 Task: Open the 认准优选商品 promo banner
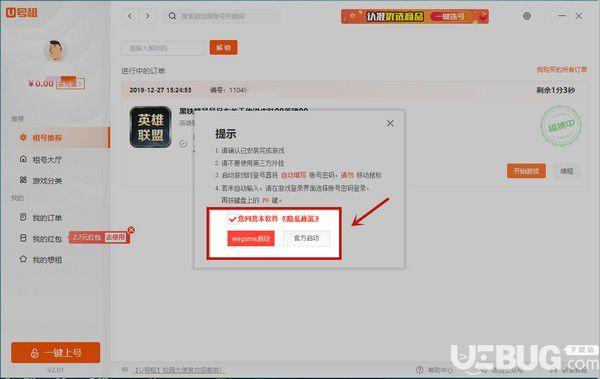click(415, 16)
